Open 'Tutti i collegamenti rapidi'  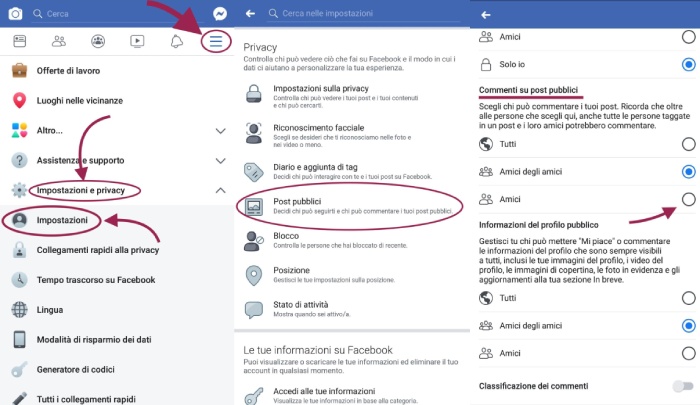(117, 397)
